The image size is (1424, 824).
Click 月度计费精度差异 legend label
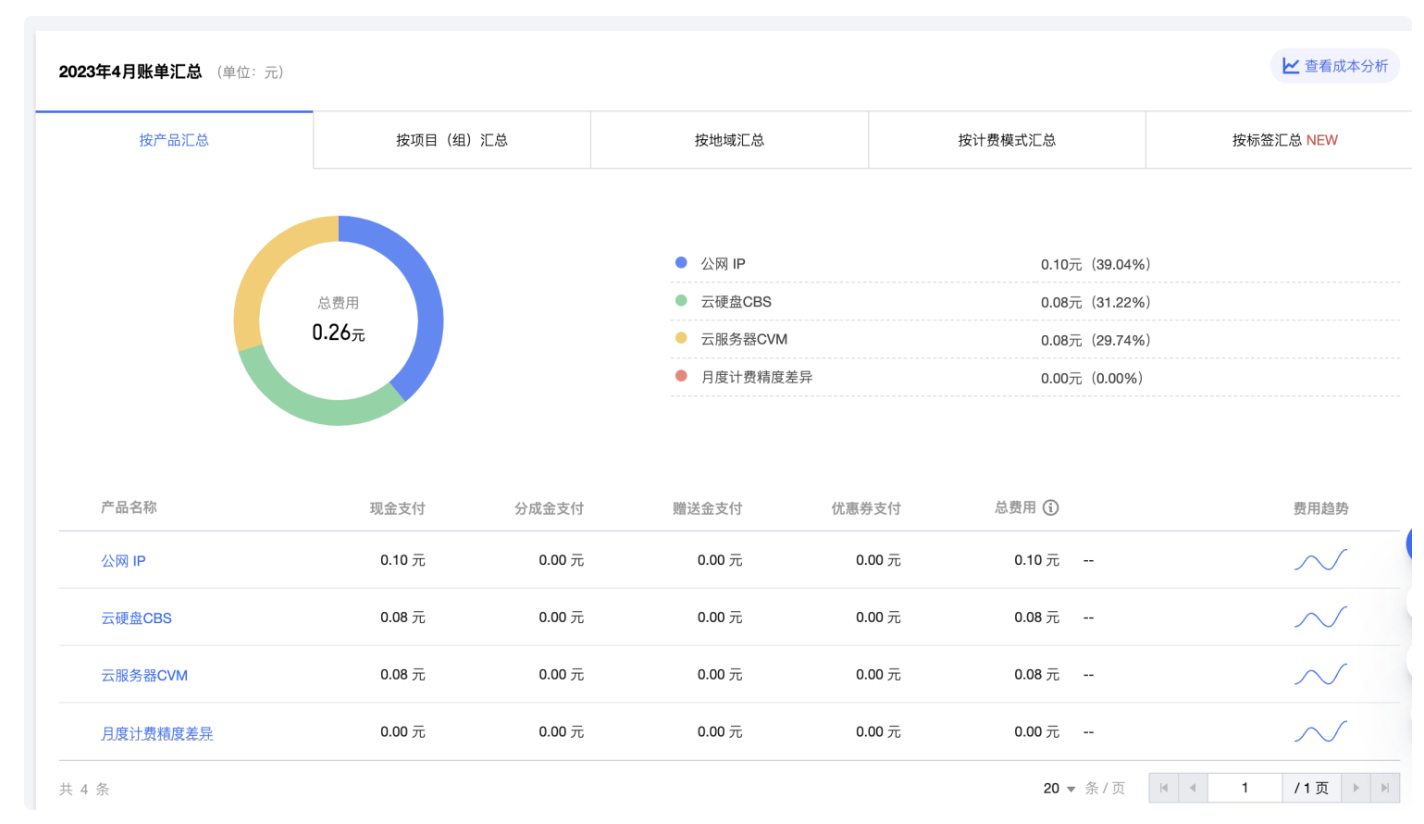[x=757, y=377]
